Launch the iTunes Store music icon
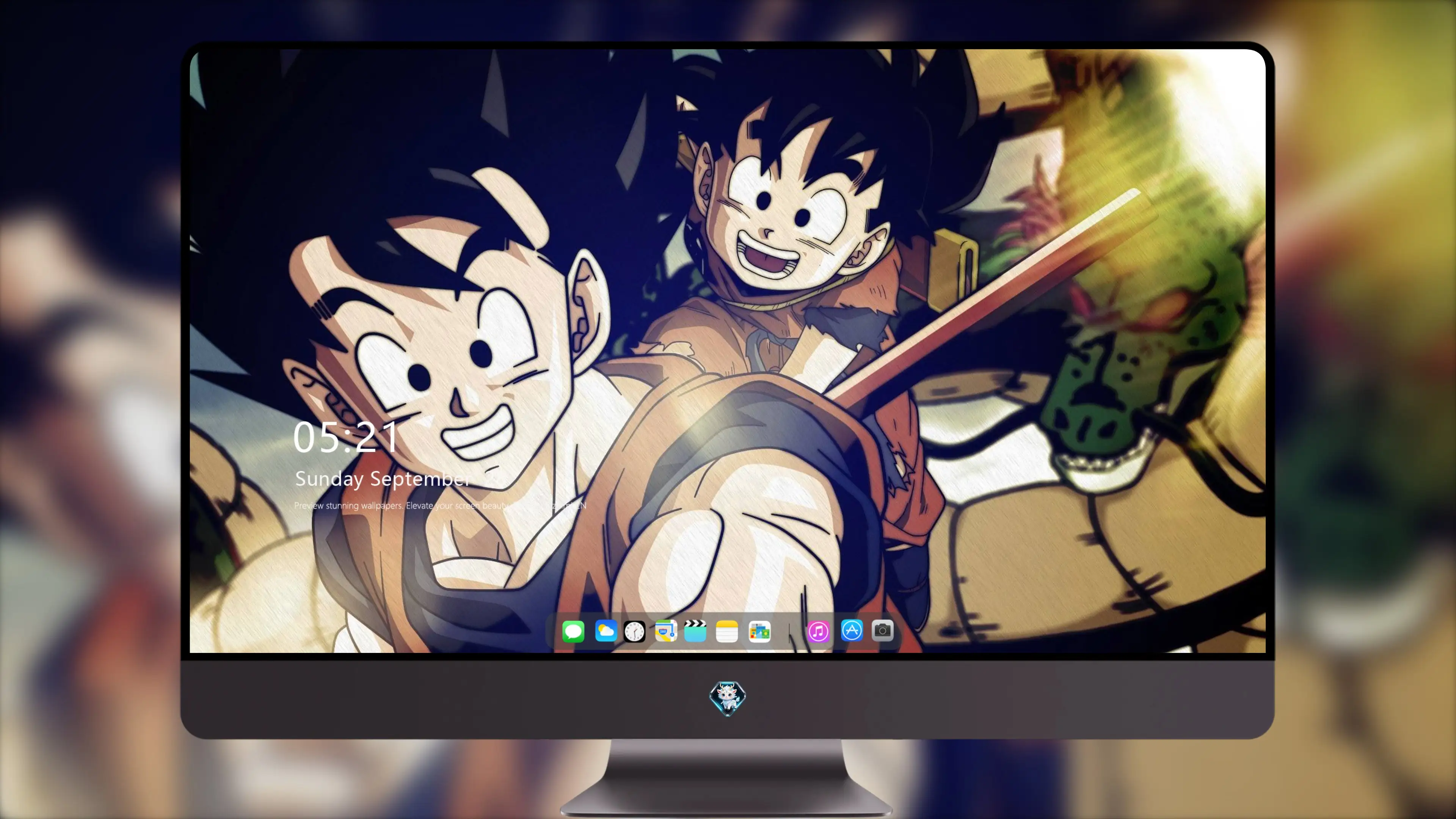 [x=819, y=631]
